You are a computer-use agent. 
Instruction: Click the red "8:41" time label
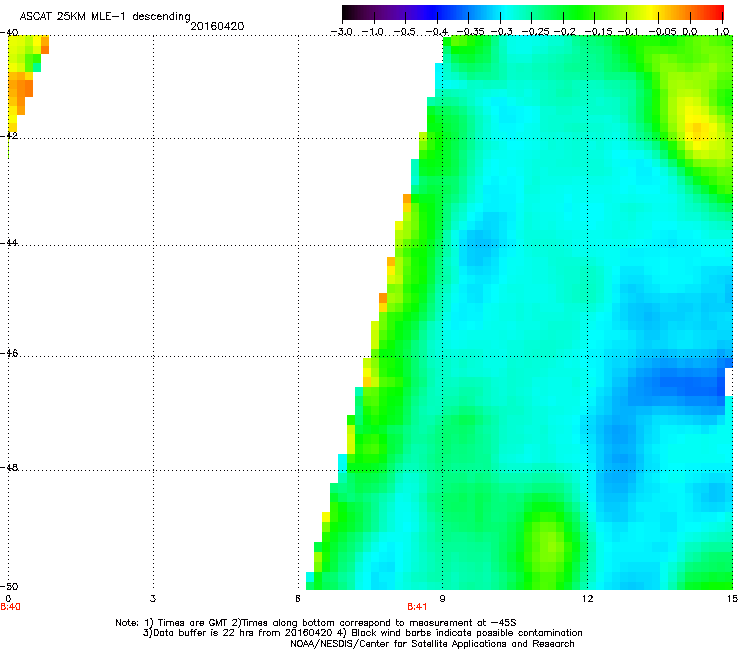417,607
